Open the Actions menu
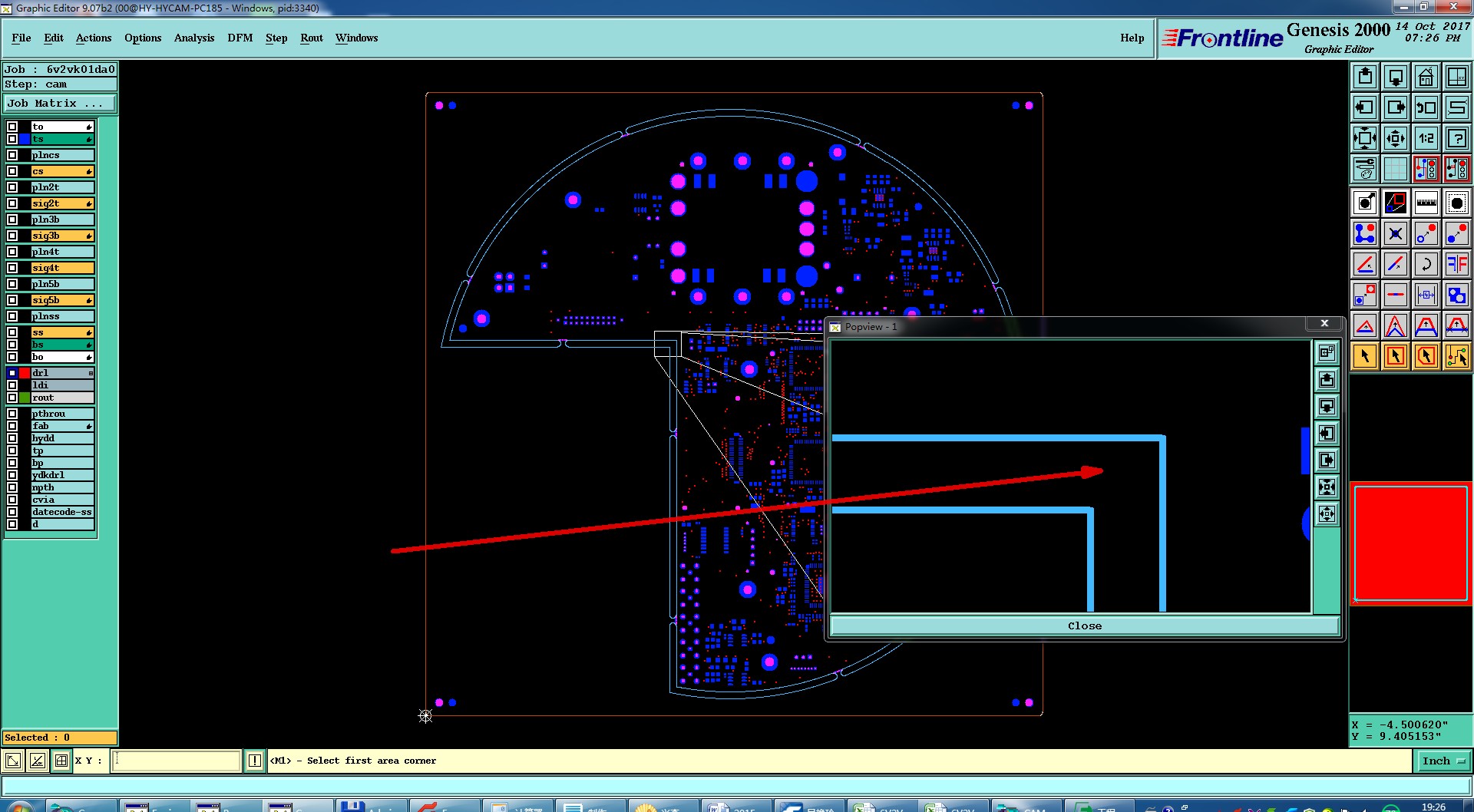 pos(94,38)
